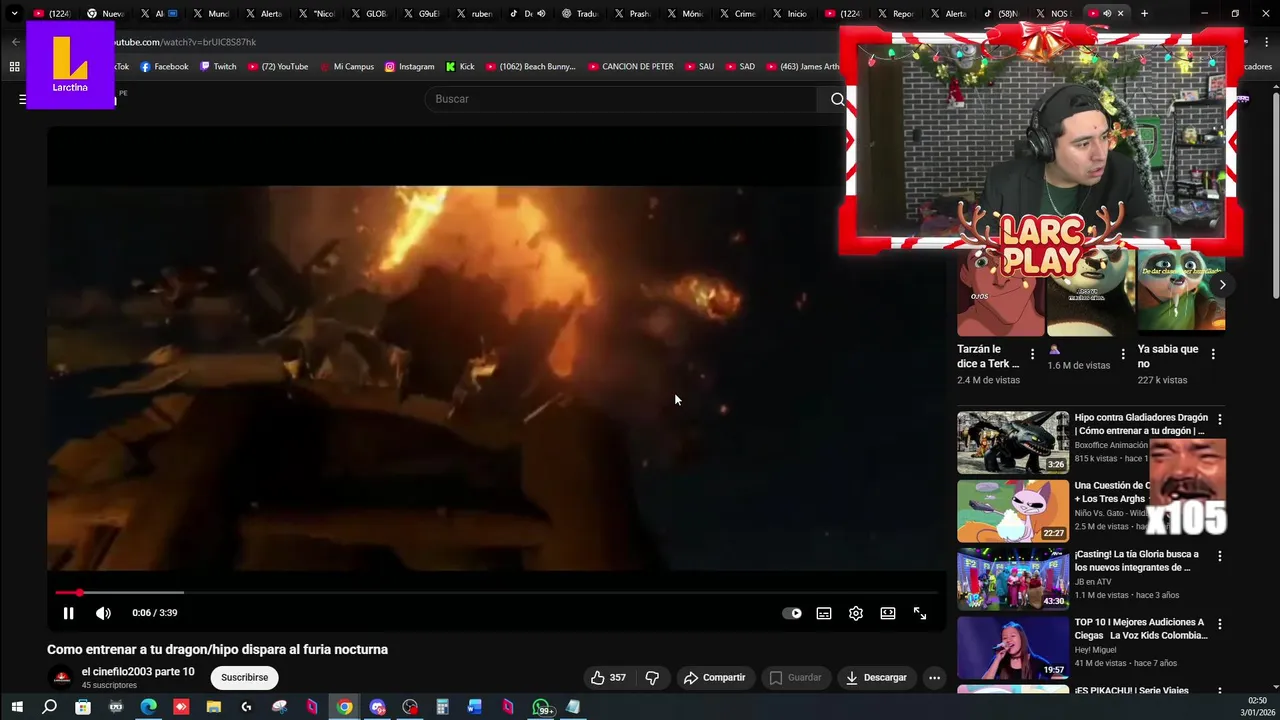Open options menu for ¡Casting! La tía Gloria video
Image resolution: width=1280 pixels, height=720 pixels.
pos(1219,556)
